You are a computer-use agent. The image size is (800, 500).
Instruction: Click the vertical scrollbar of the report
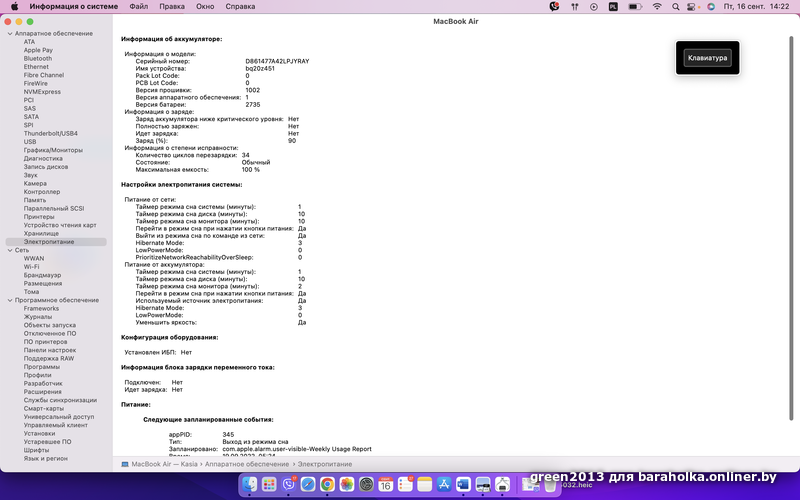click(791, 228)
